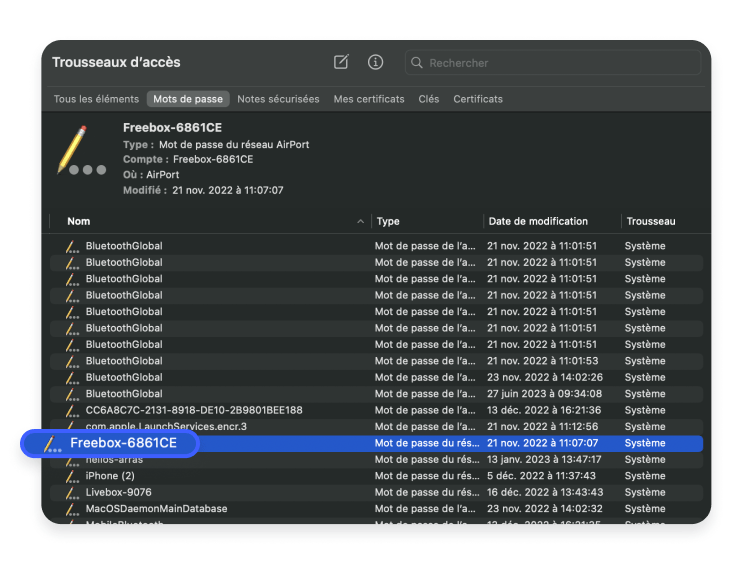Toggle sort order arrow in Nom column
Viewport: 751px width, 564px height.
361,221
